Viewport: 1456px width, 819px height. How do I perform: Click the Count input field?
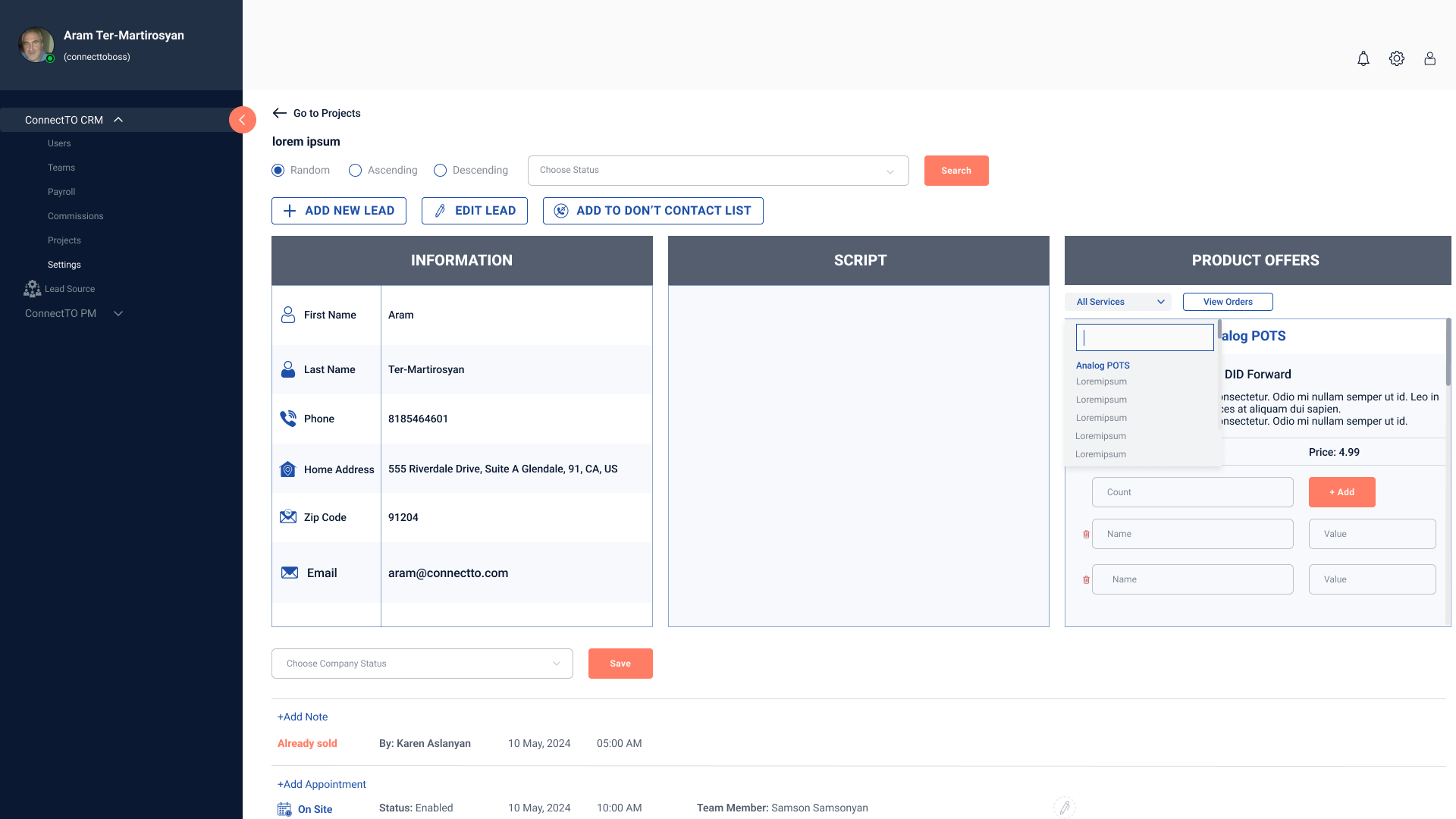1192,492
